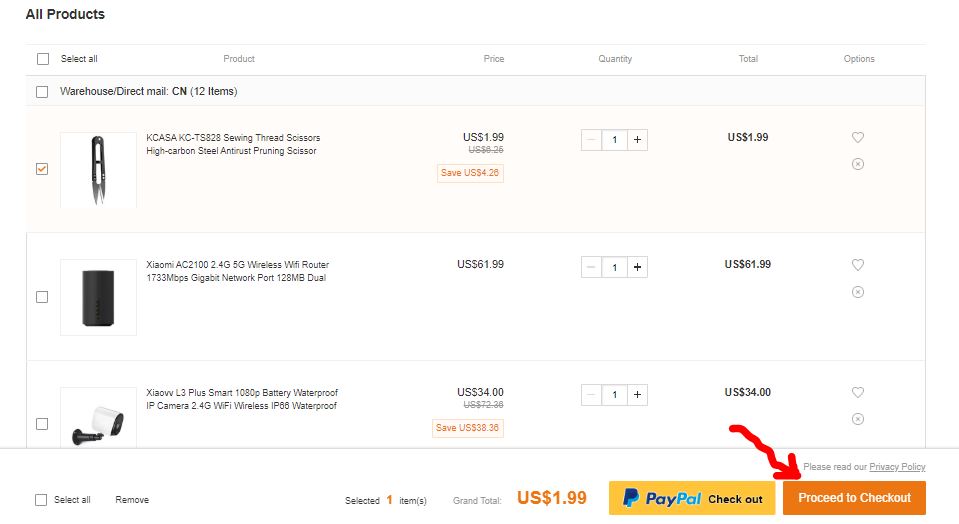Screen dimensions: 959x524
Task: Select the Xiaomi AC2100 router checkbox
Action: (42, 297)
